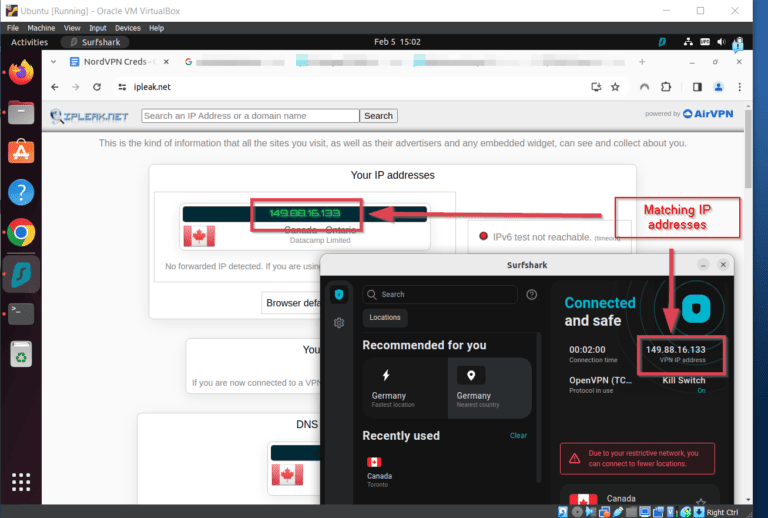Open the VirtualBox Devices menu
The image size is (768, 518).
127,28
